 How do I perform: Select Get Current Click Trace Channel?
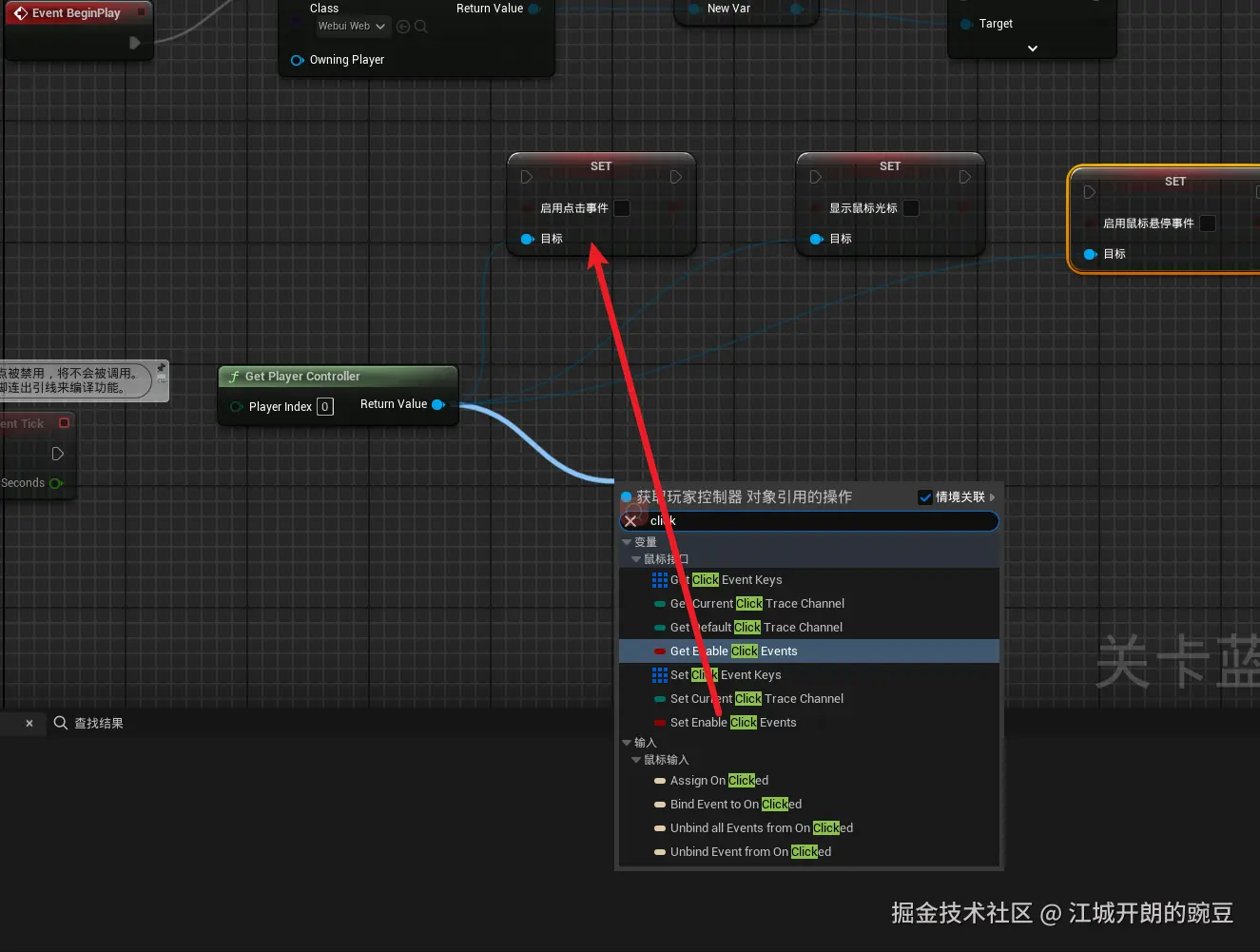coord(809,604)
